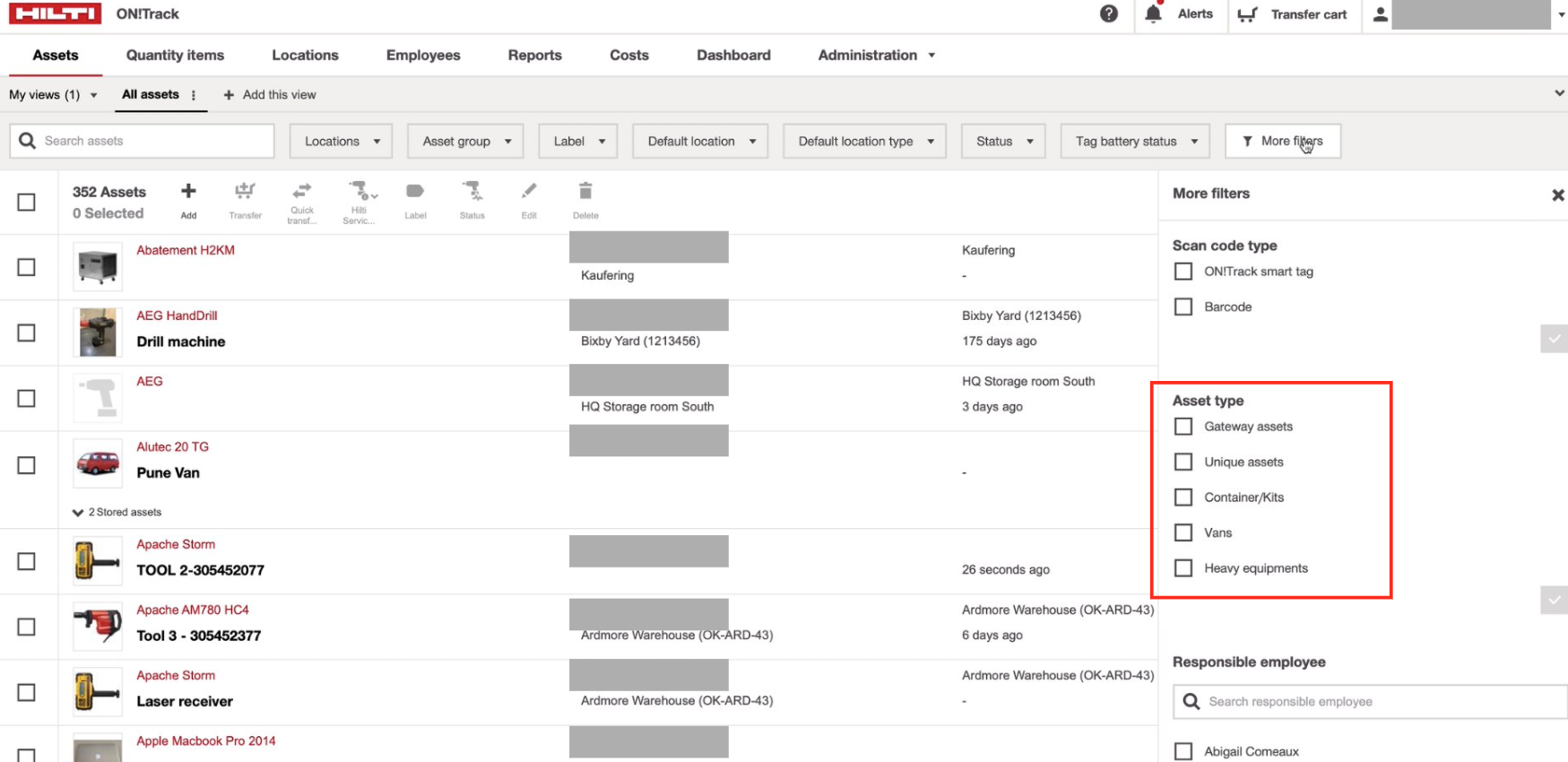Open the Transfer cart icon
Screen dimensions: 1568x762
[1247, 14]
